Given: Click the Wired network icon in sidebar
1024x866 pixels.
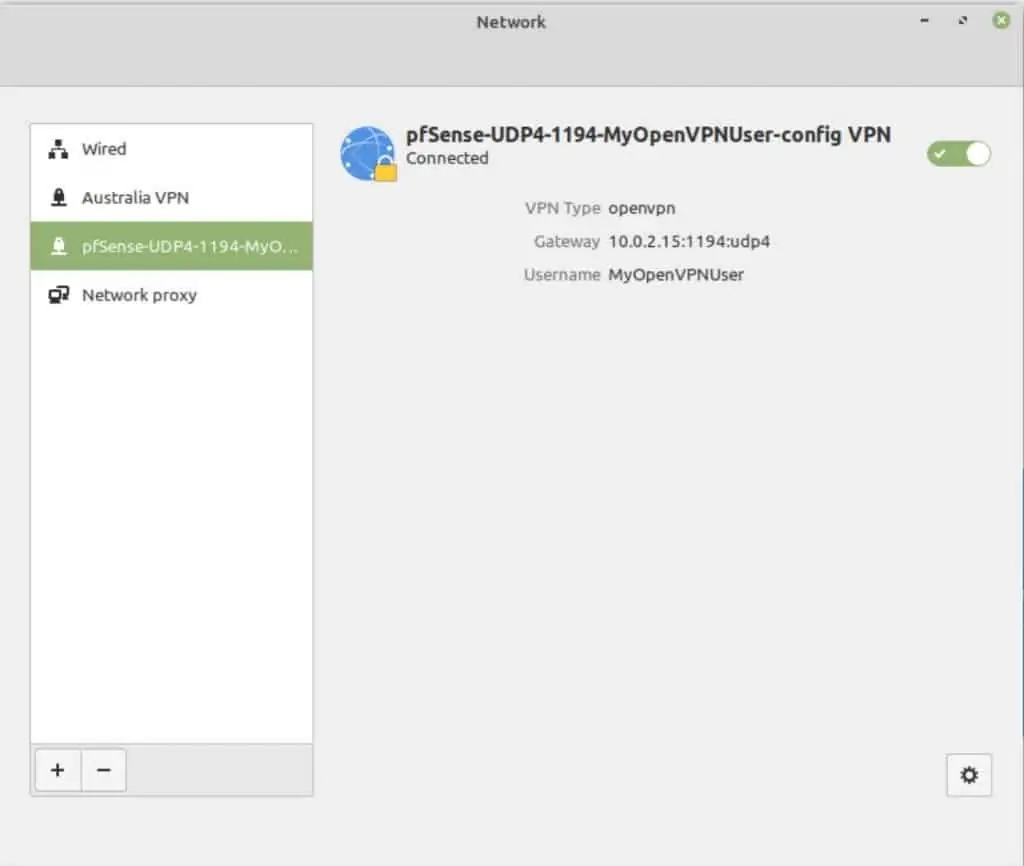Looking at the screenshot, I should pos(58,149).
